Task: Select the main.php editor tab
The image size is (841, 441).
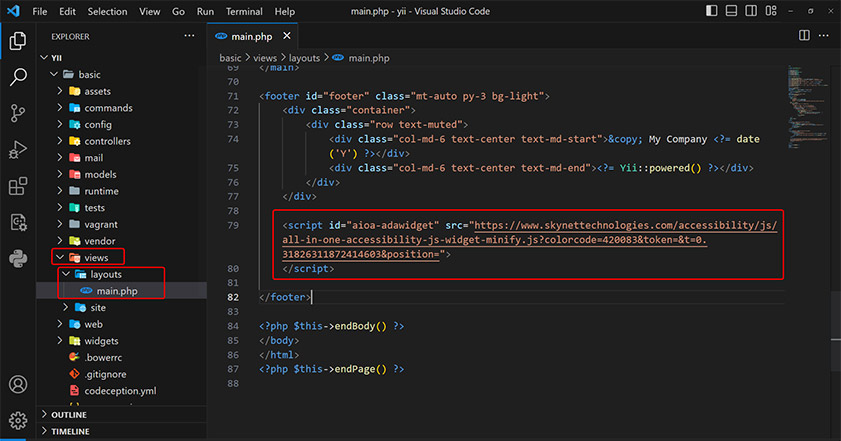Action: pyautogui.click(x=252, y=36)
